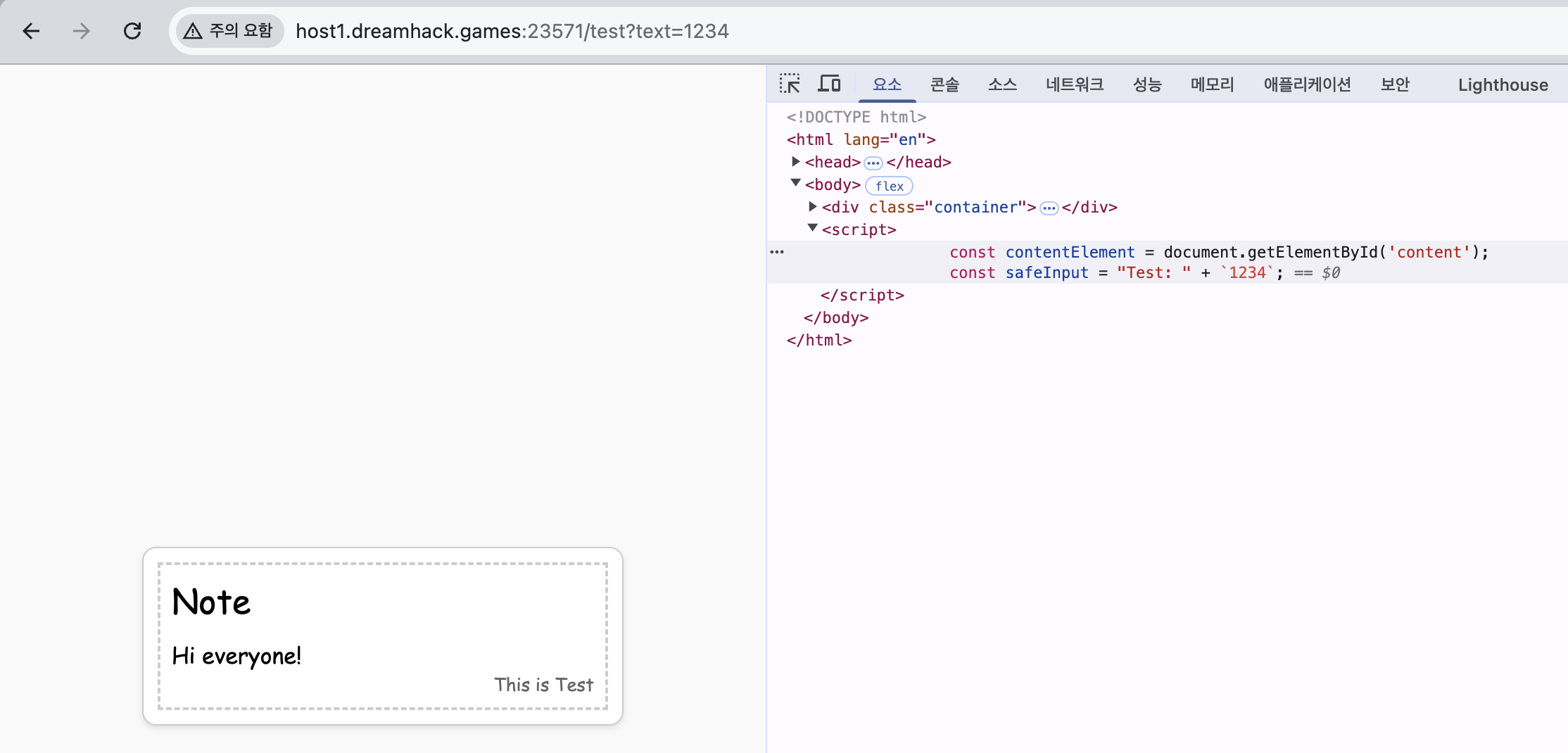Image resolution: width=1568 pixels, height=753 pixels.
Task: Collapse the body element node
Action: click(x=795, y=183)
